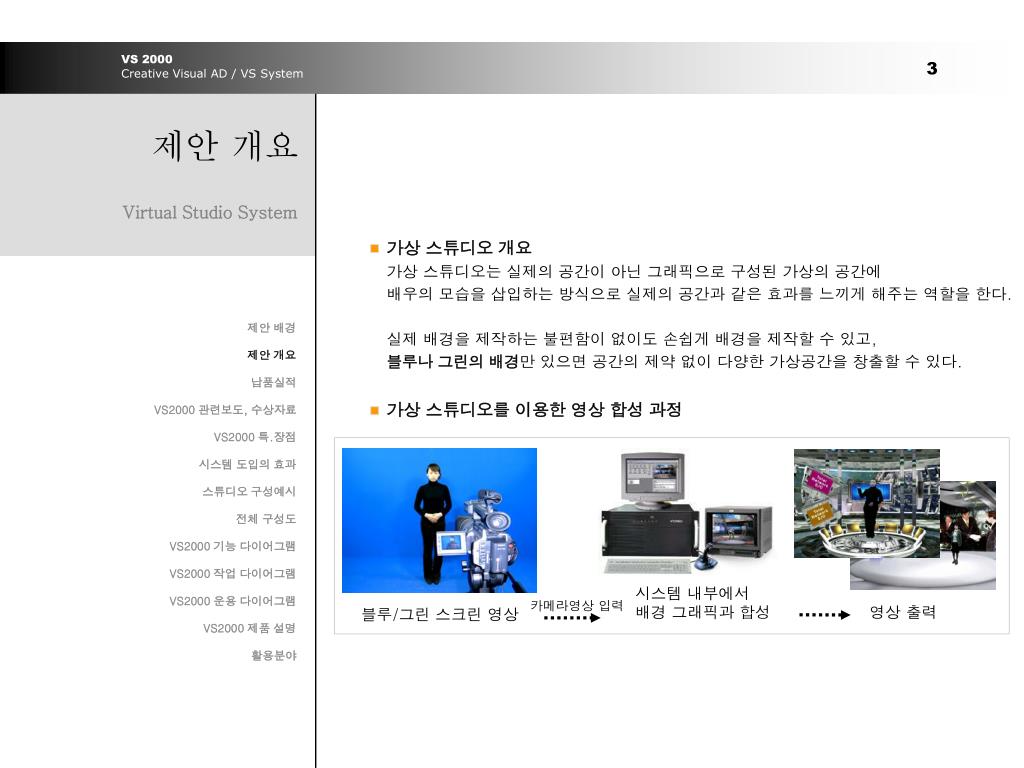Select the heading 가상 스튜디오 개요

pos(459,248)
